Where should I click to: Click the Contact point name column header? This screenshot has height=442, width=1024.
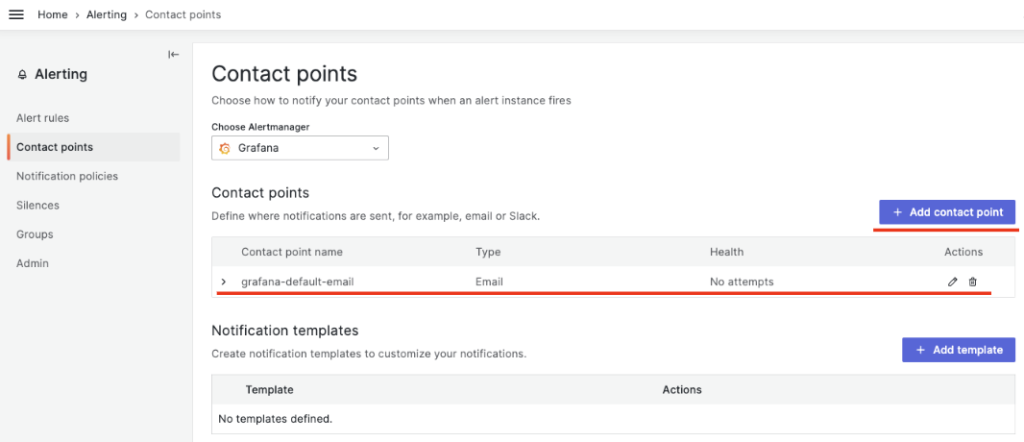point(291,252)
